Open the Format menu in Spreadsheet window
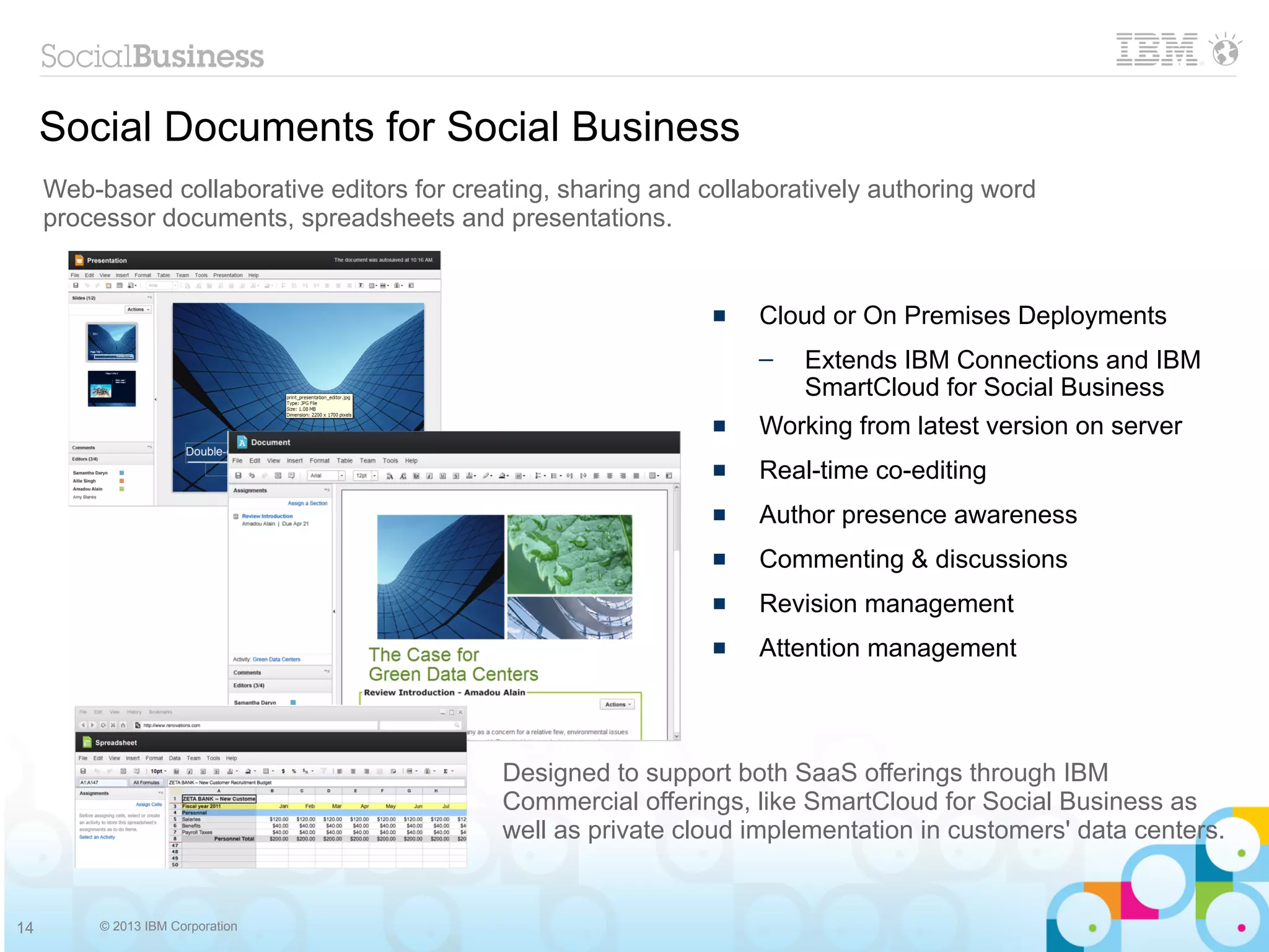Viewport: 1269px width, 952px height. (x=154, y=758)
